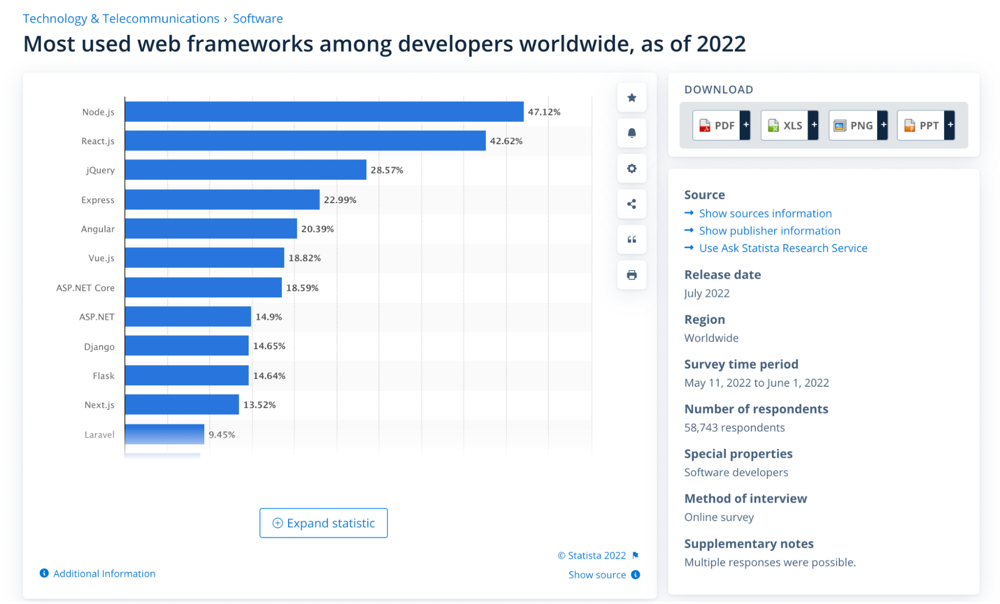Click the printer icon to print the chart

[631, 275]
